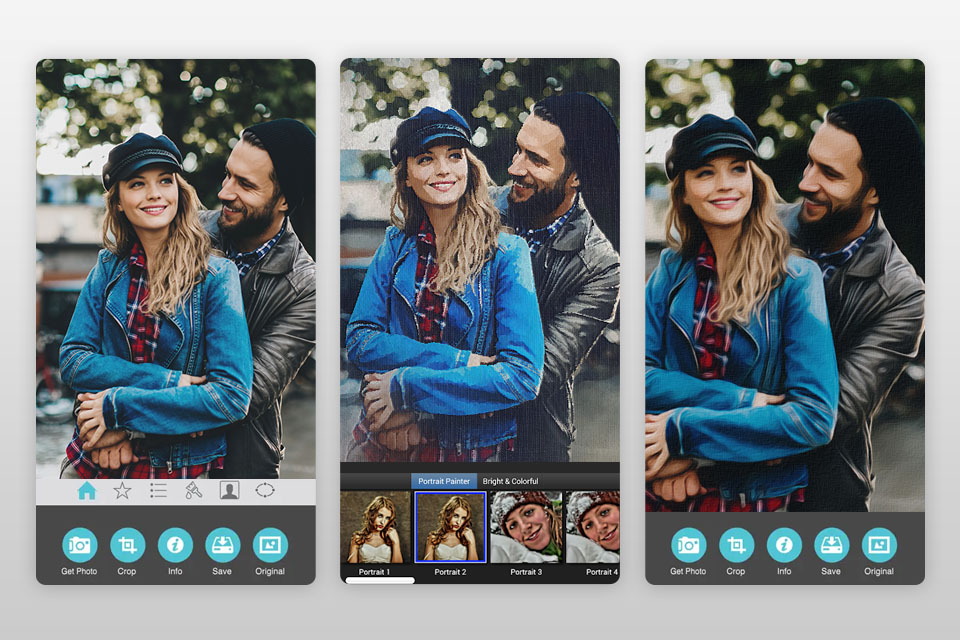Open the star favorites icon in left screen
The height and width of the screenshot is (640, 960).
122,491
